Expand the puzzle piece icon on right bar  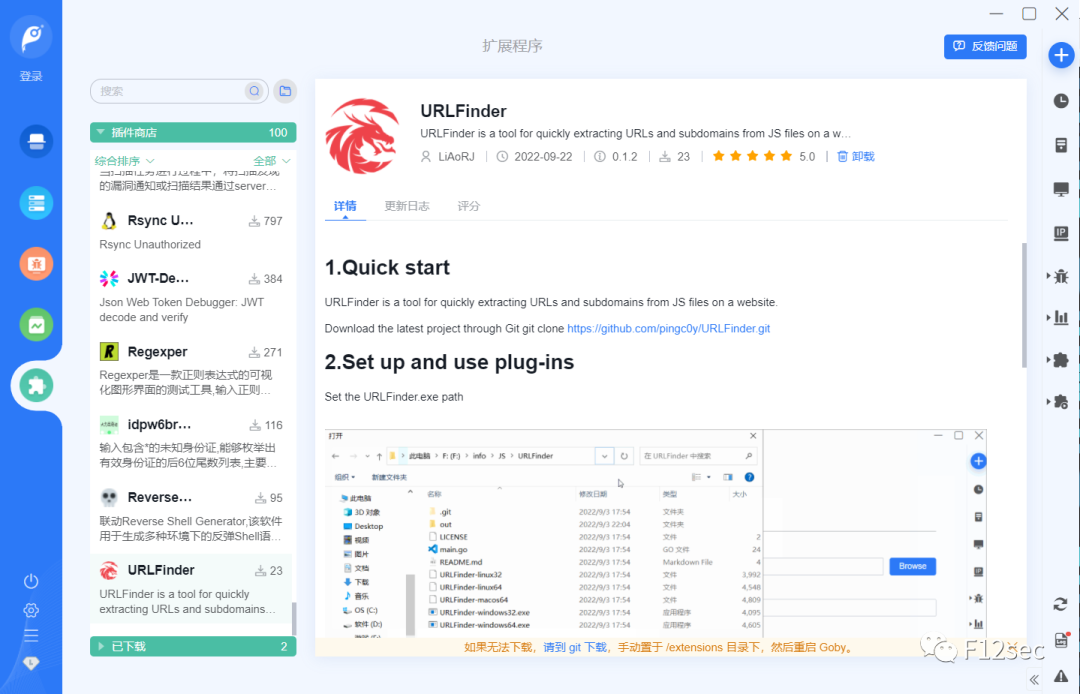click(1059, 359)
